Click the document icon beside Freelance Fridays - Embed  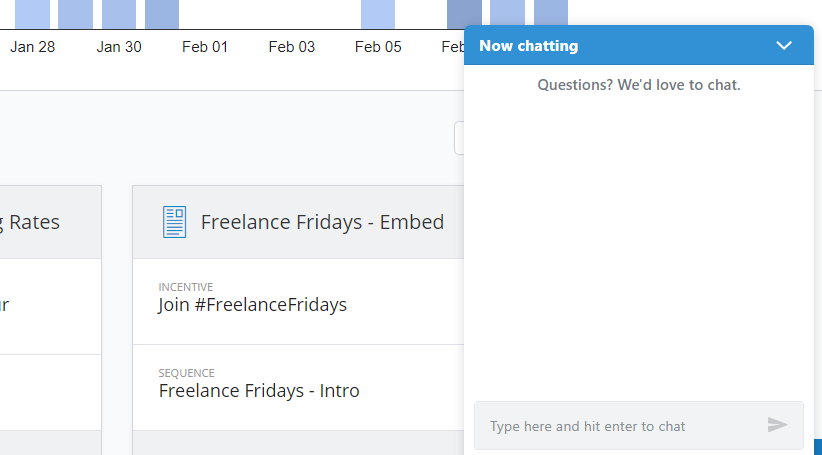pyautogui.click(x=174, y=222)
